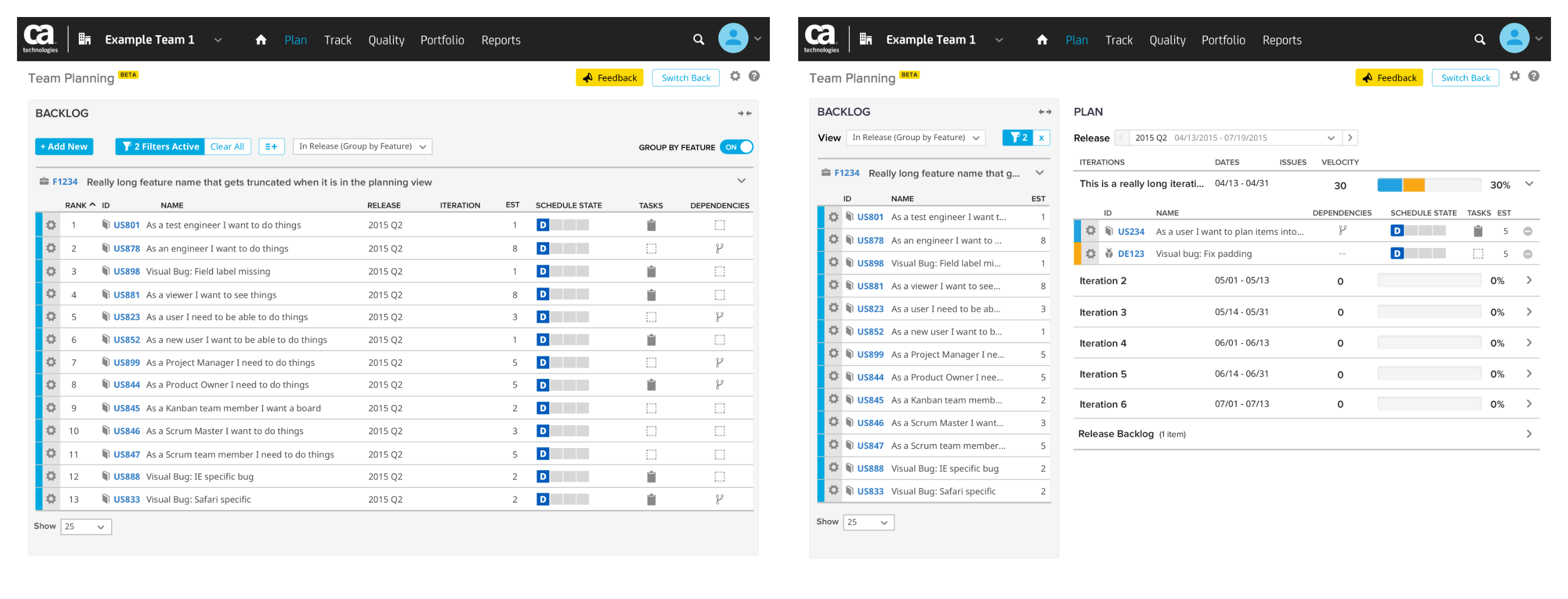Click the dependency branch icon on US234
1568x599 pixels.
click(1342, 231)
